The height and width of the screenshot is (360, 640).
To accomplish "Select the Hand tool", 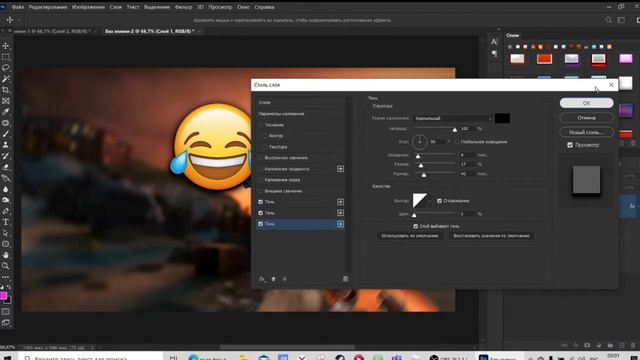I will tap(6, 255).
